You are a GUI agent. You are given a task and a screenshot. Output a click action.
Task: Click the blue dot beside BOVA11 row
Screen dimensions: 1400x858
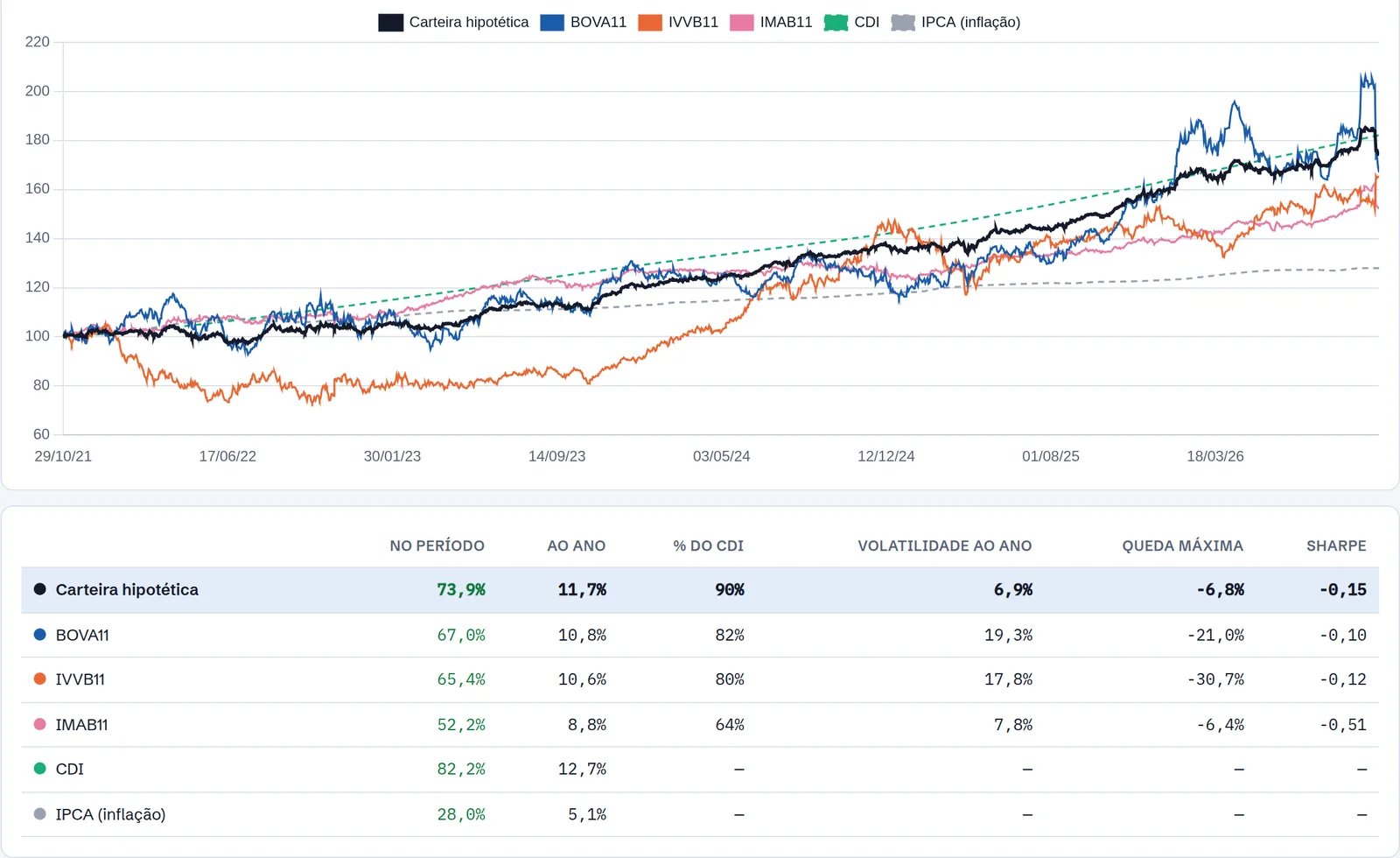coord(39,635)
